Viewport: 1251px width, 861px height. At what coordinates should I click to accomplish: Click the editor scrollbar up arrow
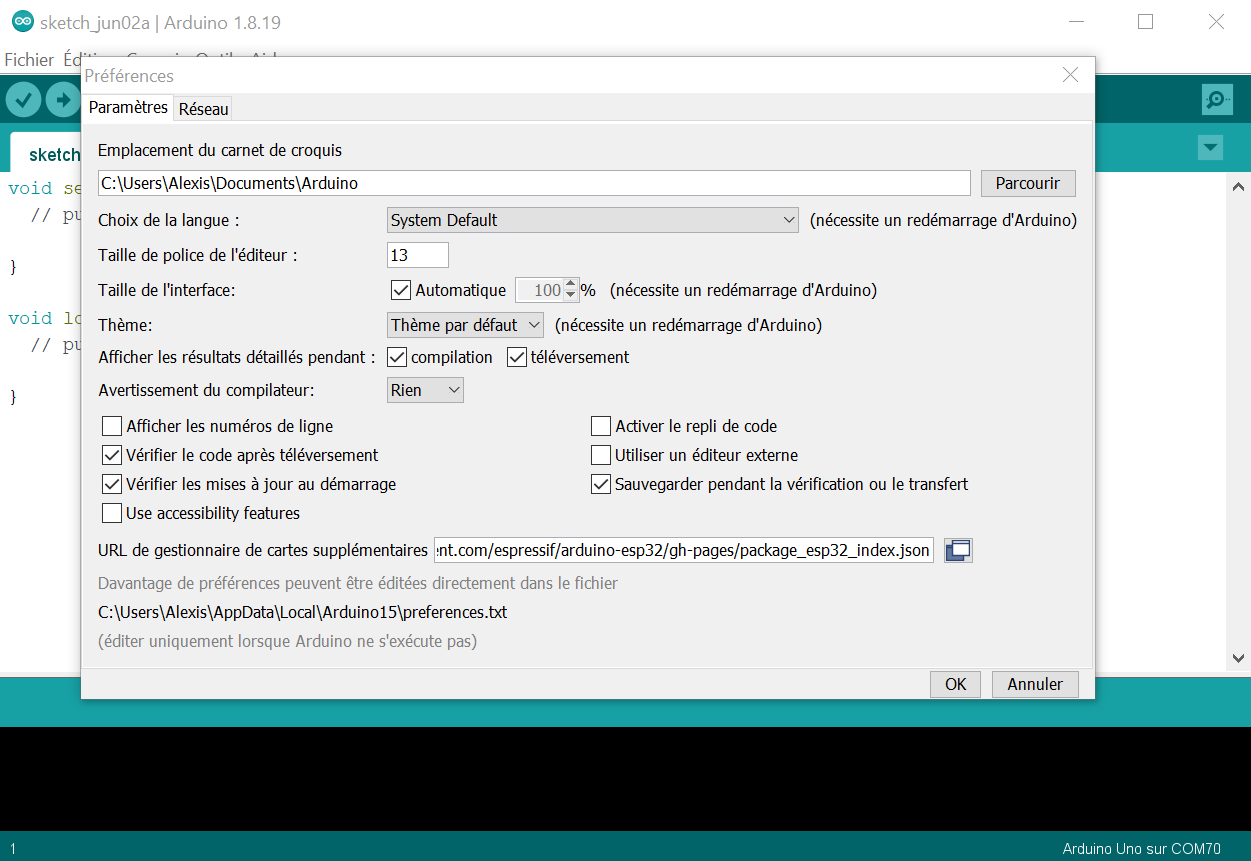[1239, 186]
